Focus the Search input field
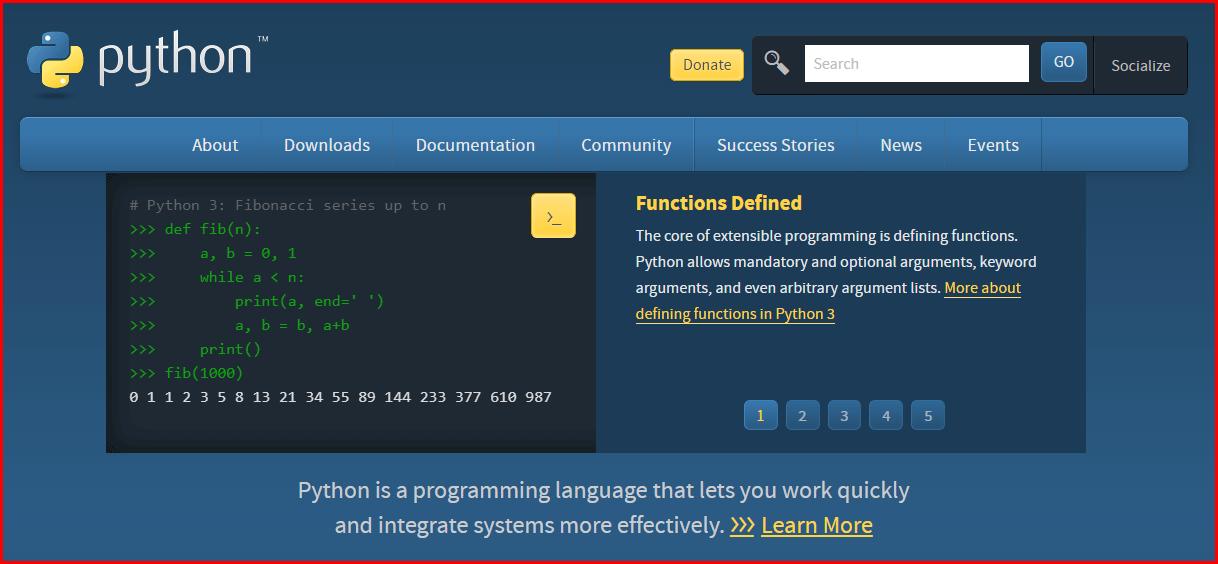 (x=917, y=63)
